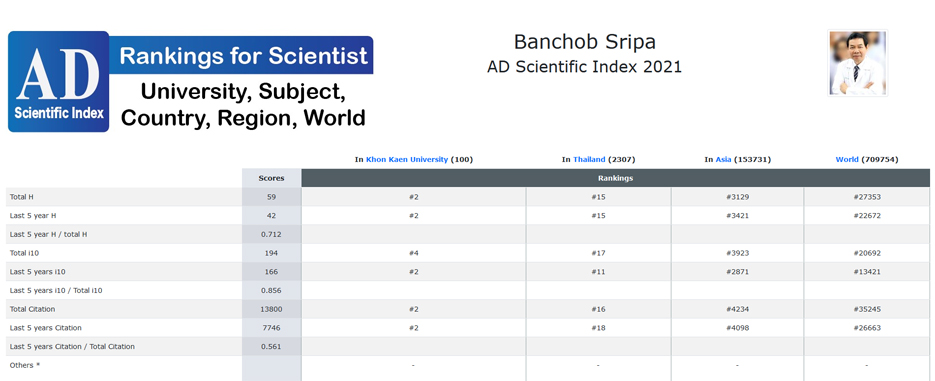This screenshot has width=935, height=381.
Task: Click the AD Scientific Index logo
Action: tap(58, 82)
